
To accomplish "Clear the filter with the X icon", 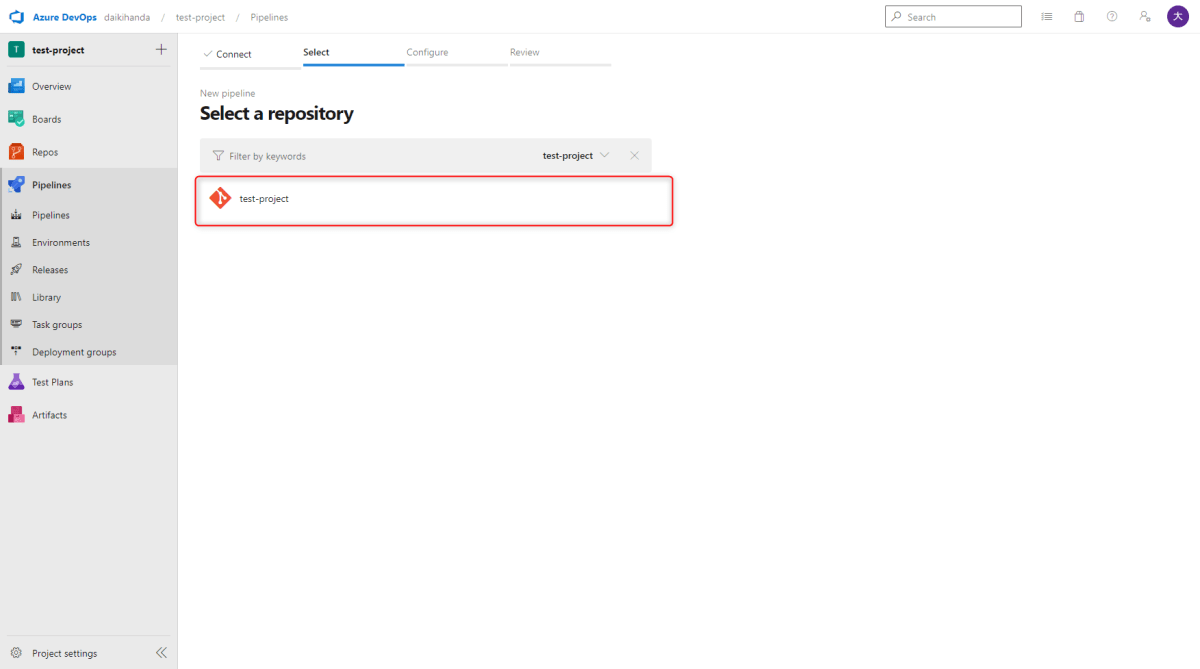I will [x=634, y=156].
